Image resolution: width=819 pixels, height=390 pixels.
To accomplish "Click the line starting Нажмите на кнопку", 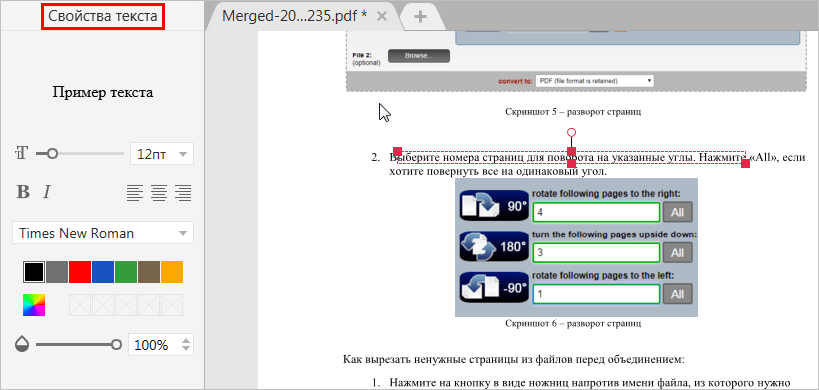I will [589, 383].
